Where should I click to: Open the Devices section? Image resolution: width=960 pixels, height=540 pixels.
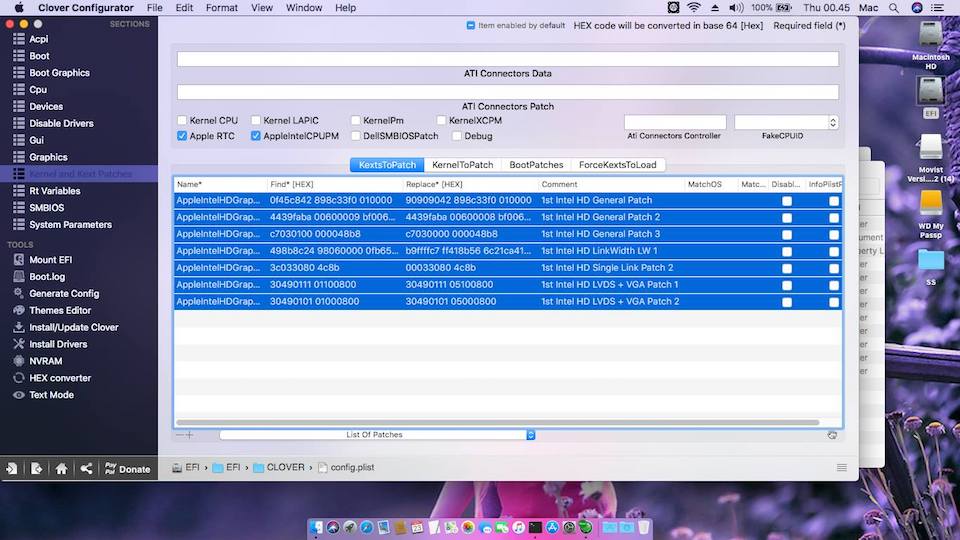tap(46, 106)
